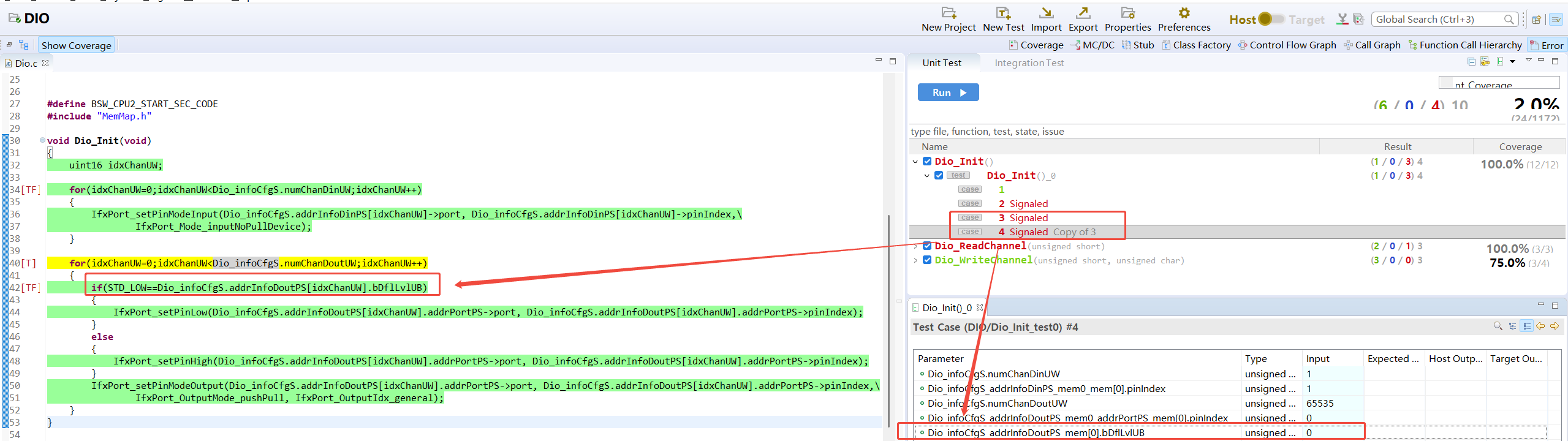The width and height of the screenshot is (1568, 441).
Task: Uncheck the Dio_Init function checkbox
Action: click(927, 162)
